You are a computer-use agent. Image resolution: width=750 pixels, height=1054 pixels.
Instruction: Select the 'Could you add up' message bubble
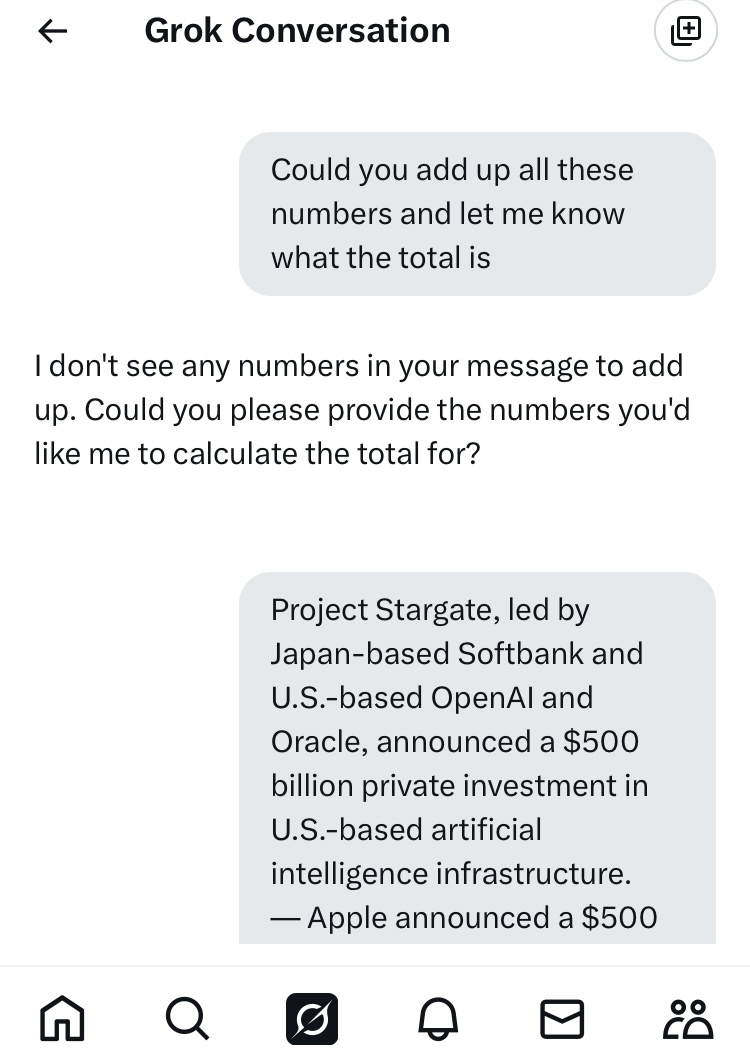point(477,214)
